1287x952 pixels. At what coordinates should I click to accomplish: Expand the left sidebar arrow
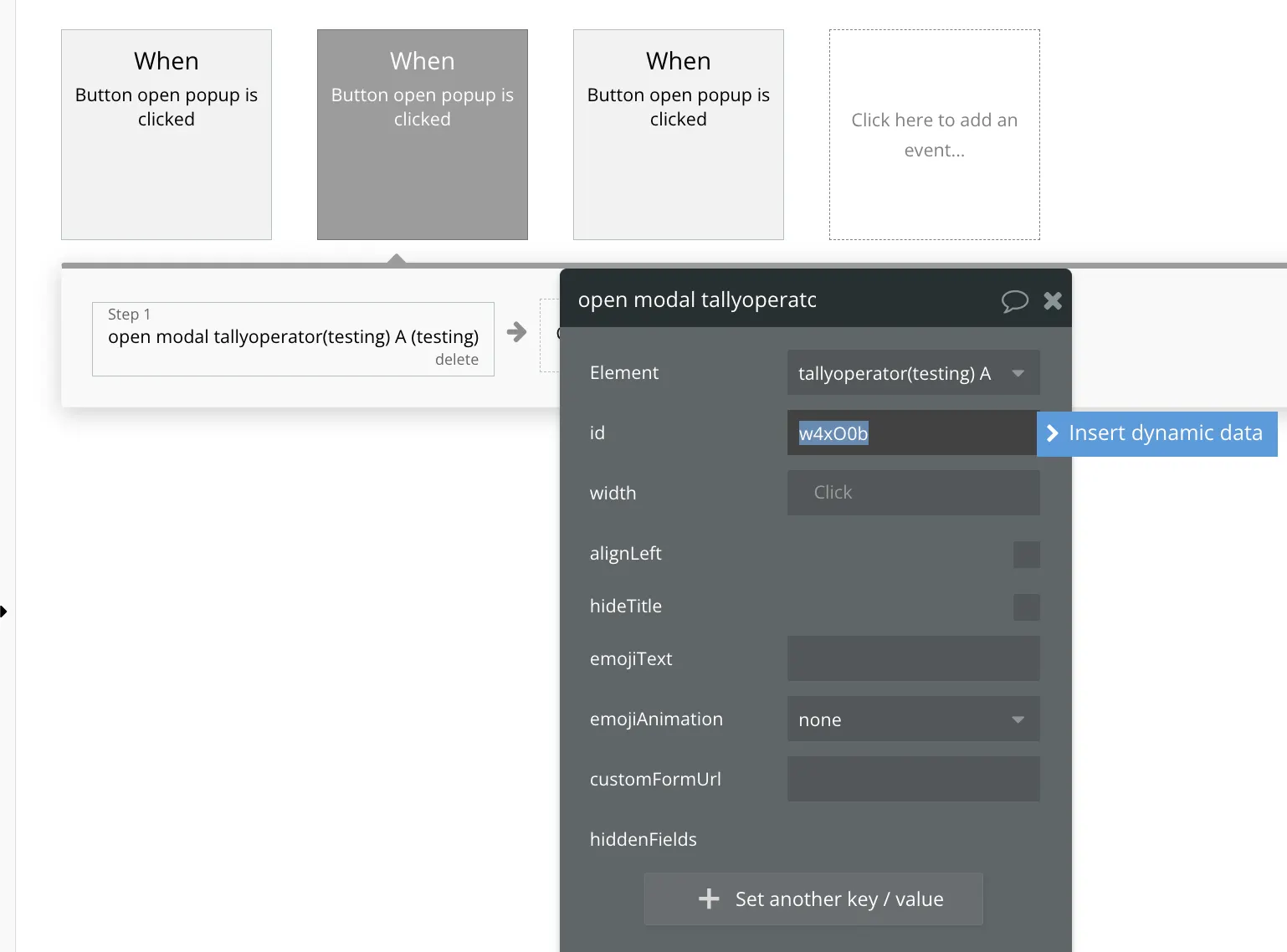pyautogui.click(x=4, y=612)
